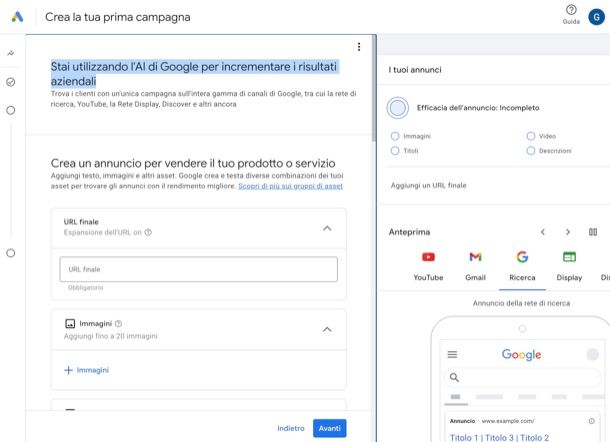Screen dimensions: 610x442
Task: Click the Indietro button
Action: [291, 428]
